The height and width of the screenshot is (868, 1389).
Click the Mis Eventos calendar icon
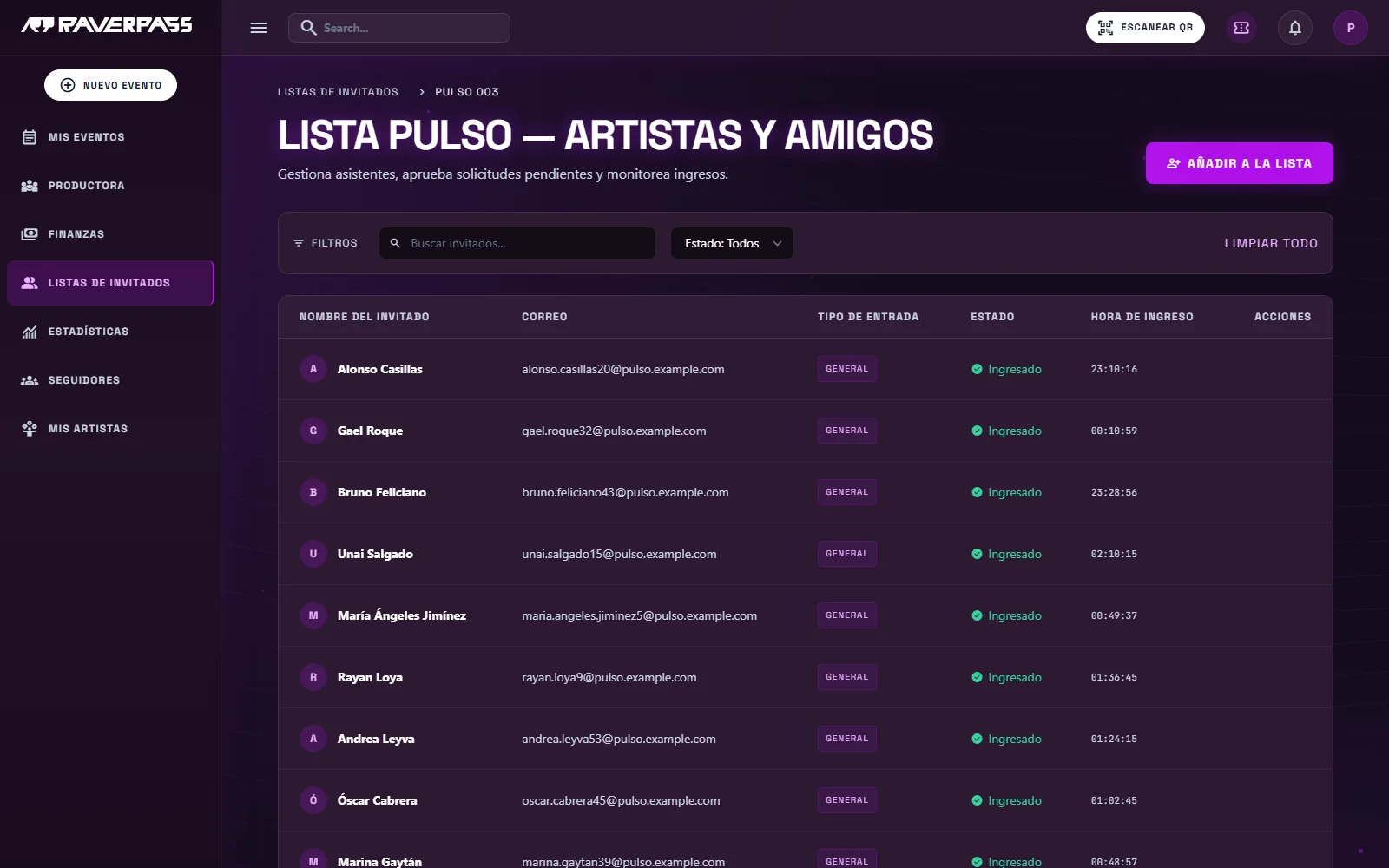tap(30, 137)
